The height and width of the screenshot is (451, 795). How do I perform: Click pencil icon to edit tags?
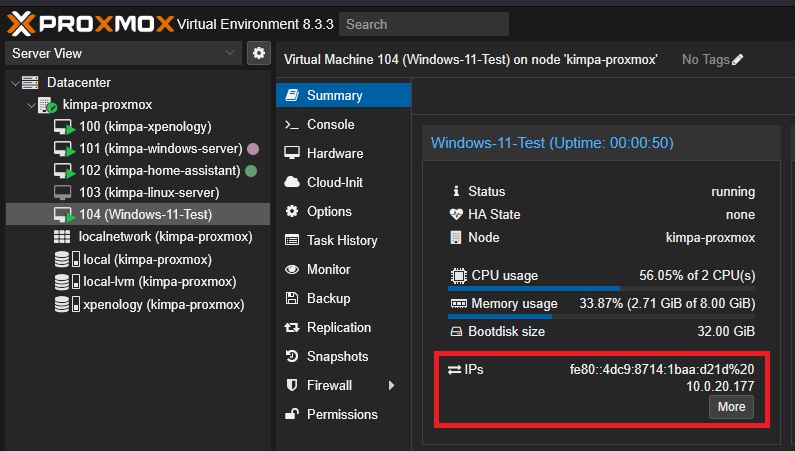[738, 60]
